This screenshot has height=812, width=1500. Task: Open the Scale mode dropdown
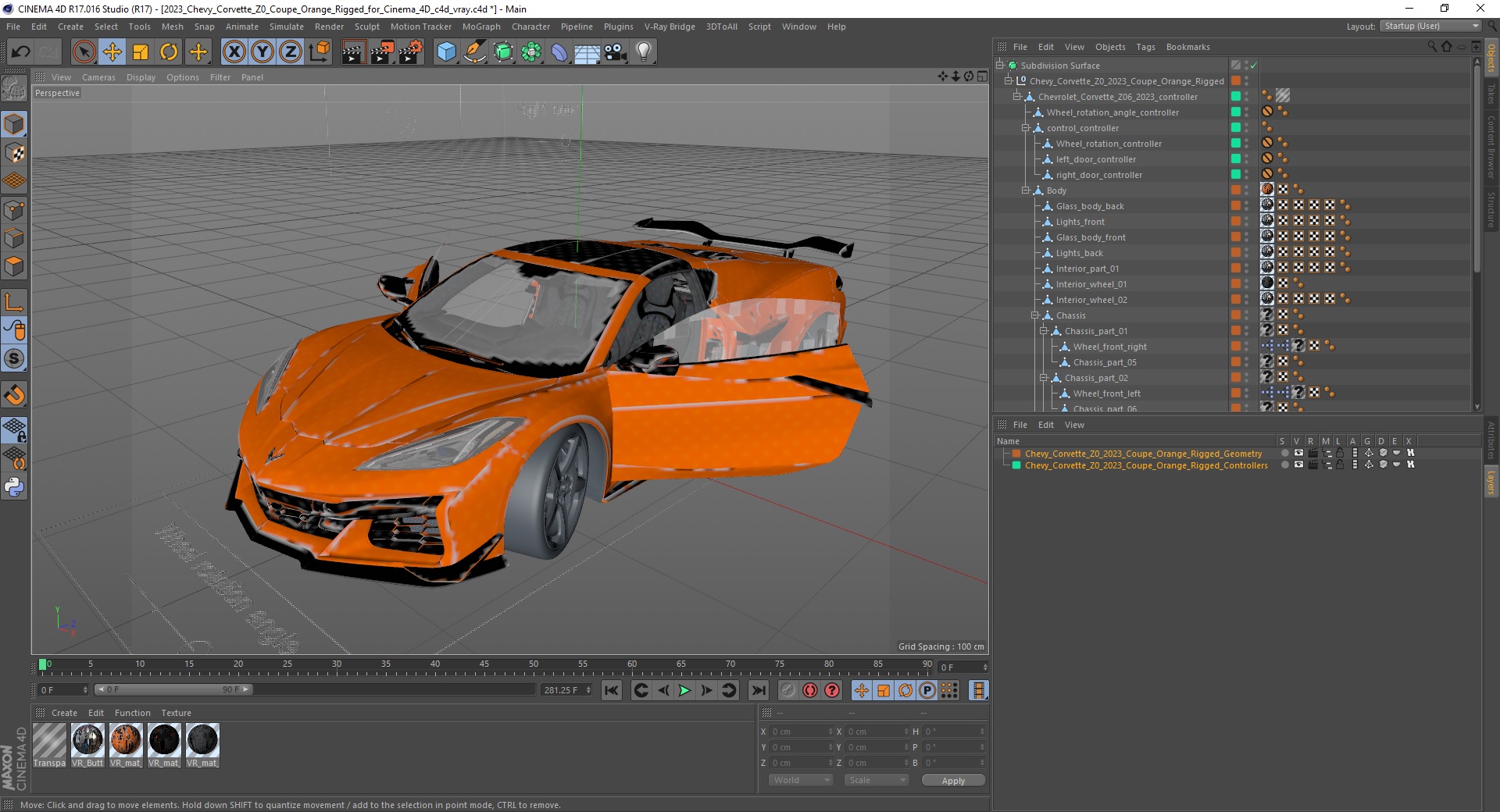coord(877,780)
